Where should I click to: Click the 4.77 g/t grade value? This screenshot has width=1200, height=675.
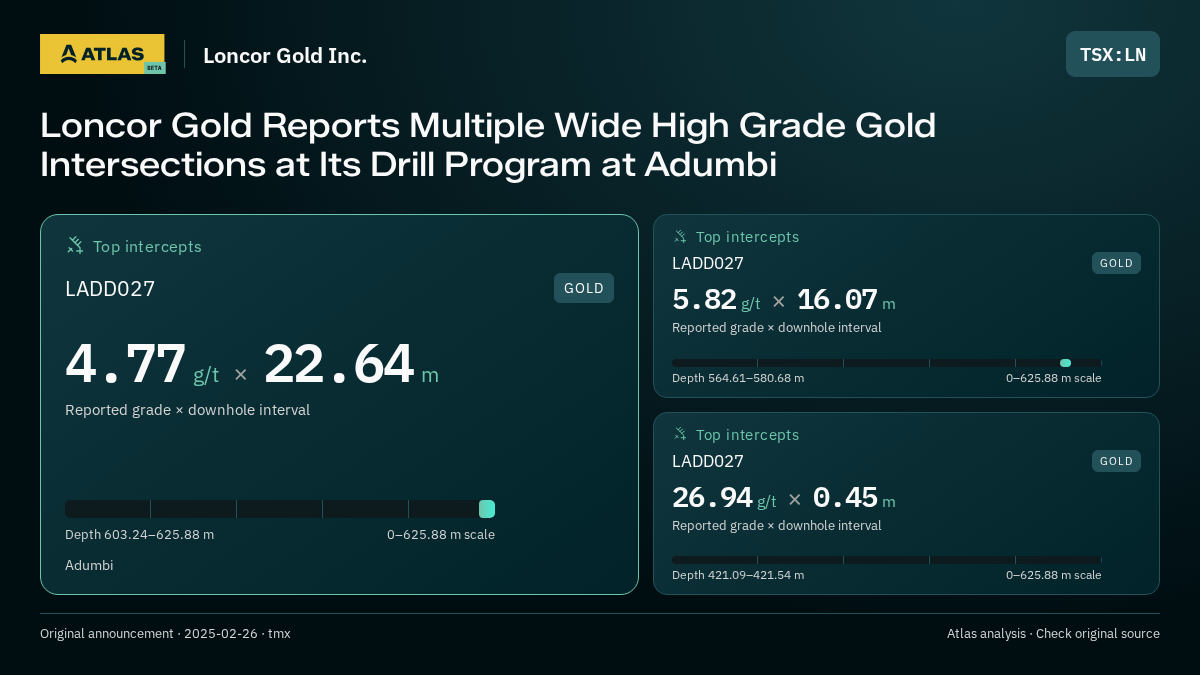click(142, 364)
